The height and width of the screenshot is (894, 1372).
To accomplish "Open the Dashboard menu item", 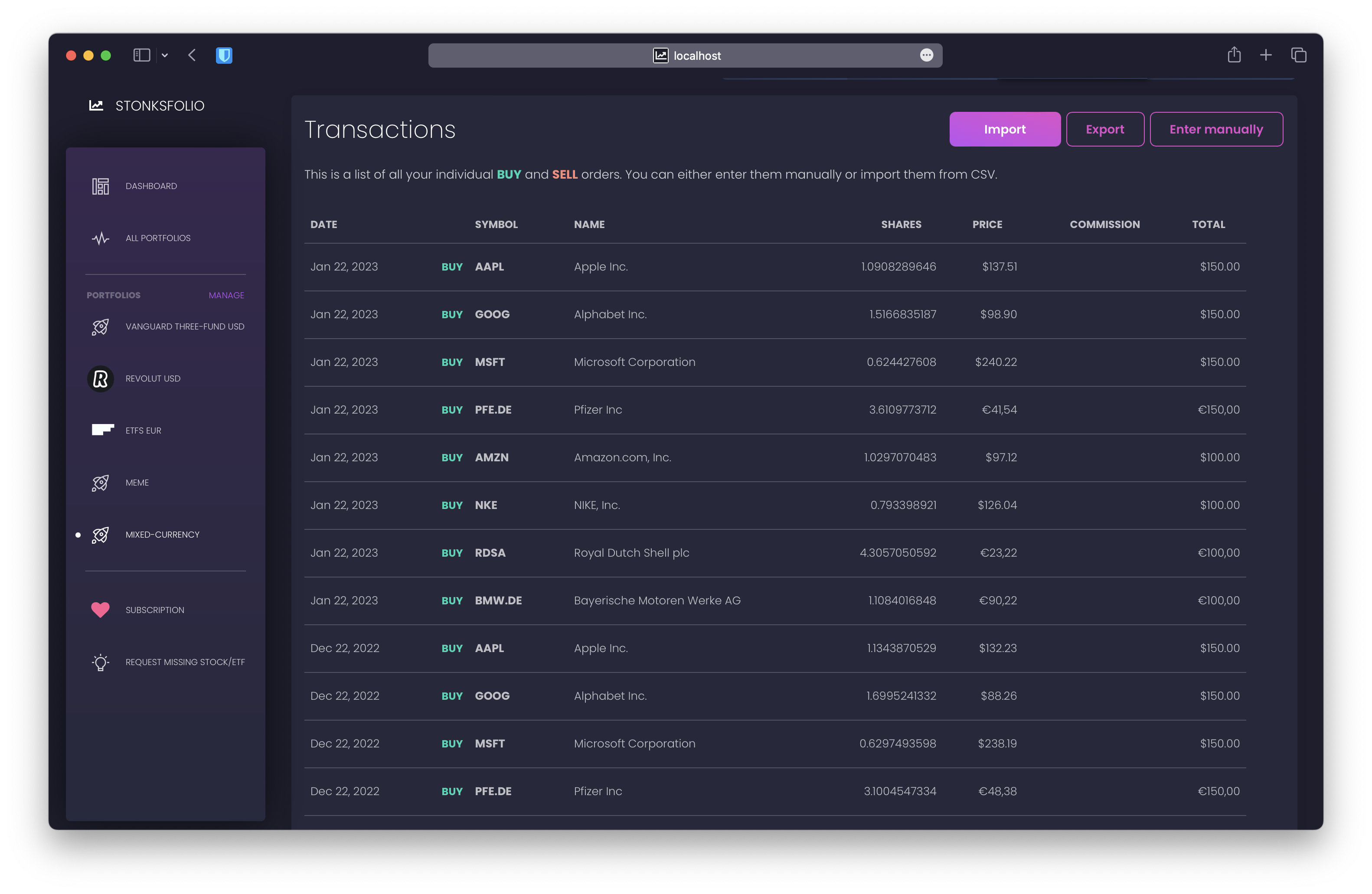I will (x=151, y=186).
